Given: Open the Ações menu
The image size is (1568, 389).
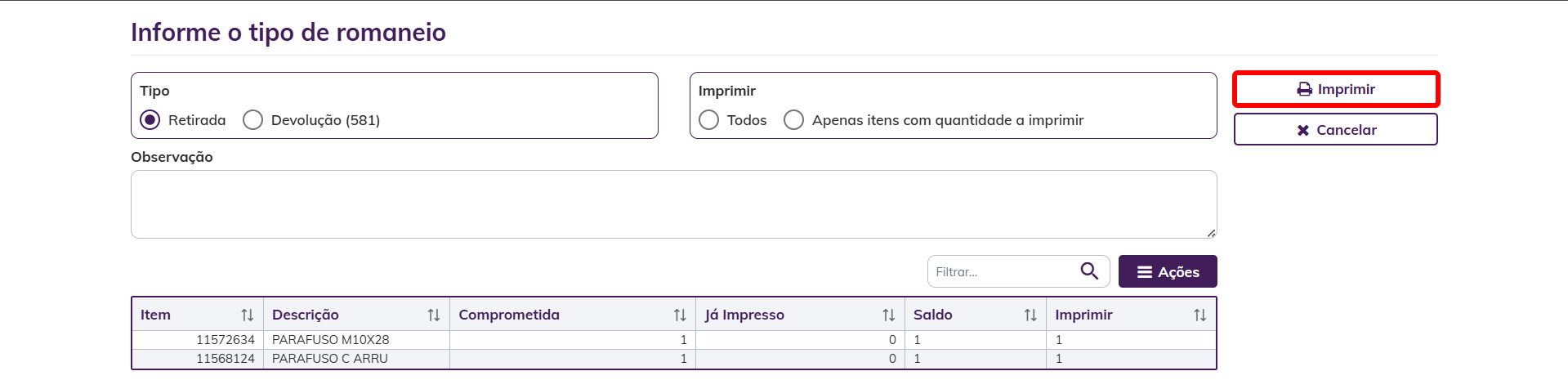Looking at the screenshot, I should click(1168, 271).
